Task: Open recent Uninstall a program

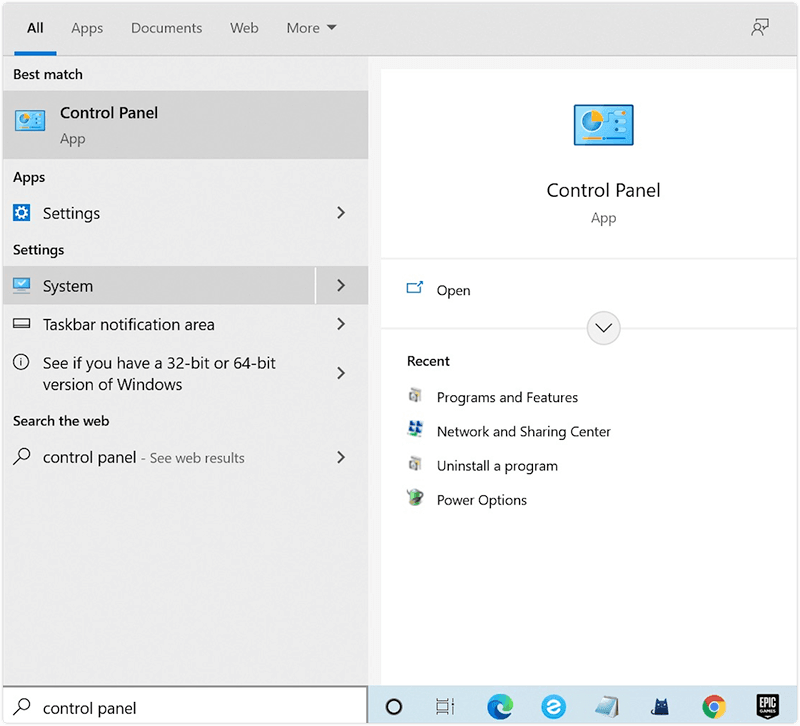Action: [x=497, y=465]
